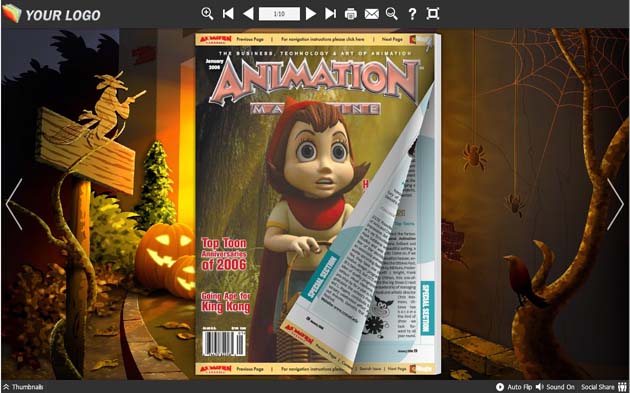Flip to next page with right side arrow
Viewport: 630px width, 393px height.
click(x=615, y=204)
